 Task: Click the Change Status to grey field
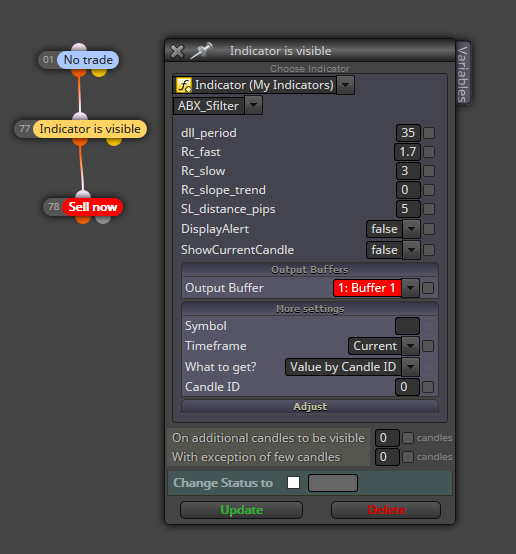pyautogui.click(x=333, y=483)
